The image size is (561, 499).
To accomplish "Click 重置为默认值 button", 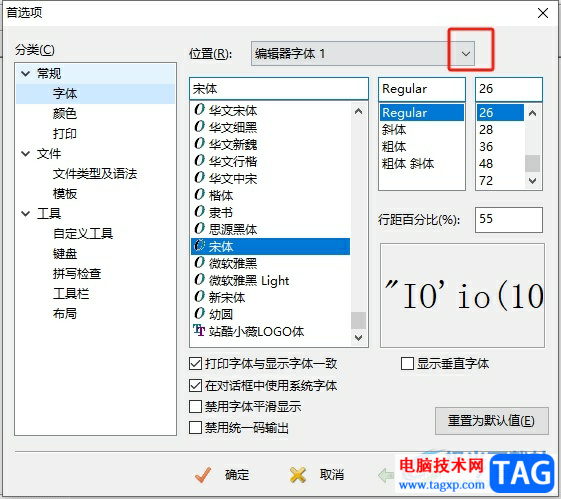I will [492, 421].
